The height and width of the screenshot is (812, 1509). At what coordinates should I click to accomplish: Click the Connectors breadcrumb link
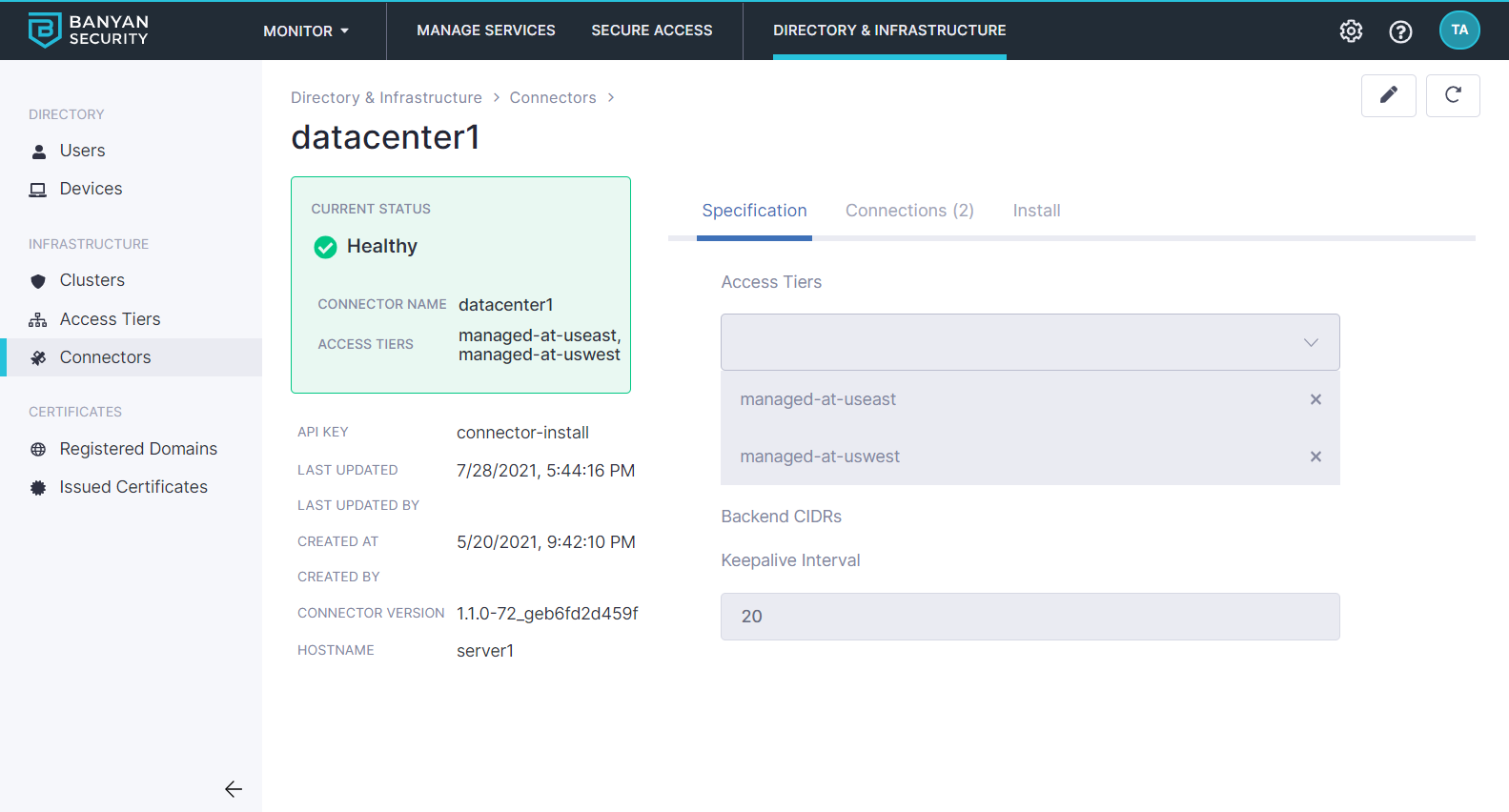tap(552, 97)
